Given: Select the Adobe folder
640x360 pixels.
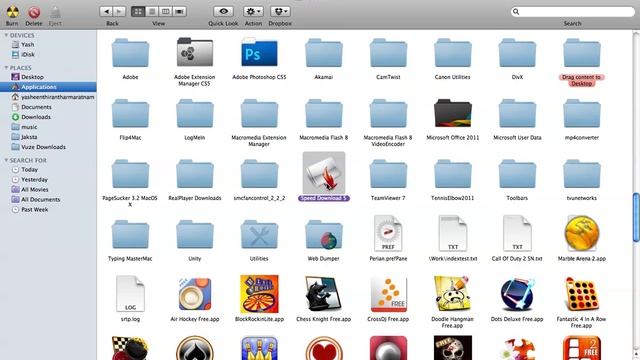Looking at the screenshot, I should [x=130, y=53].
